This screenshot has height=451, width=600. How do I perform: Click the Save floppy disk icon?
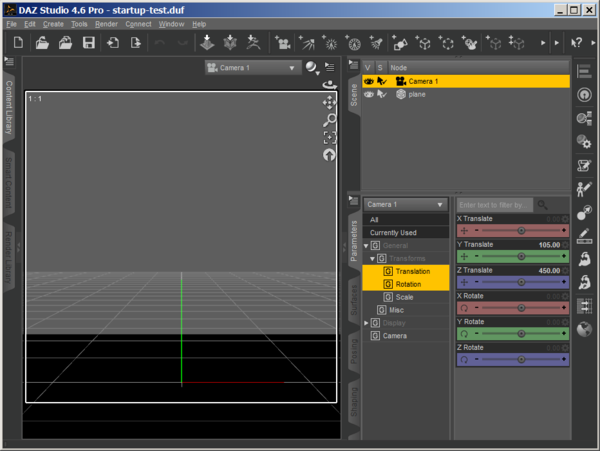coord(89,43)
